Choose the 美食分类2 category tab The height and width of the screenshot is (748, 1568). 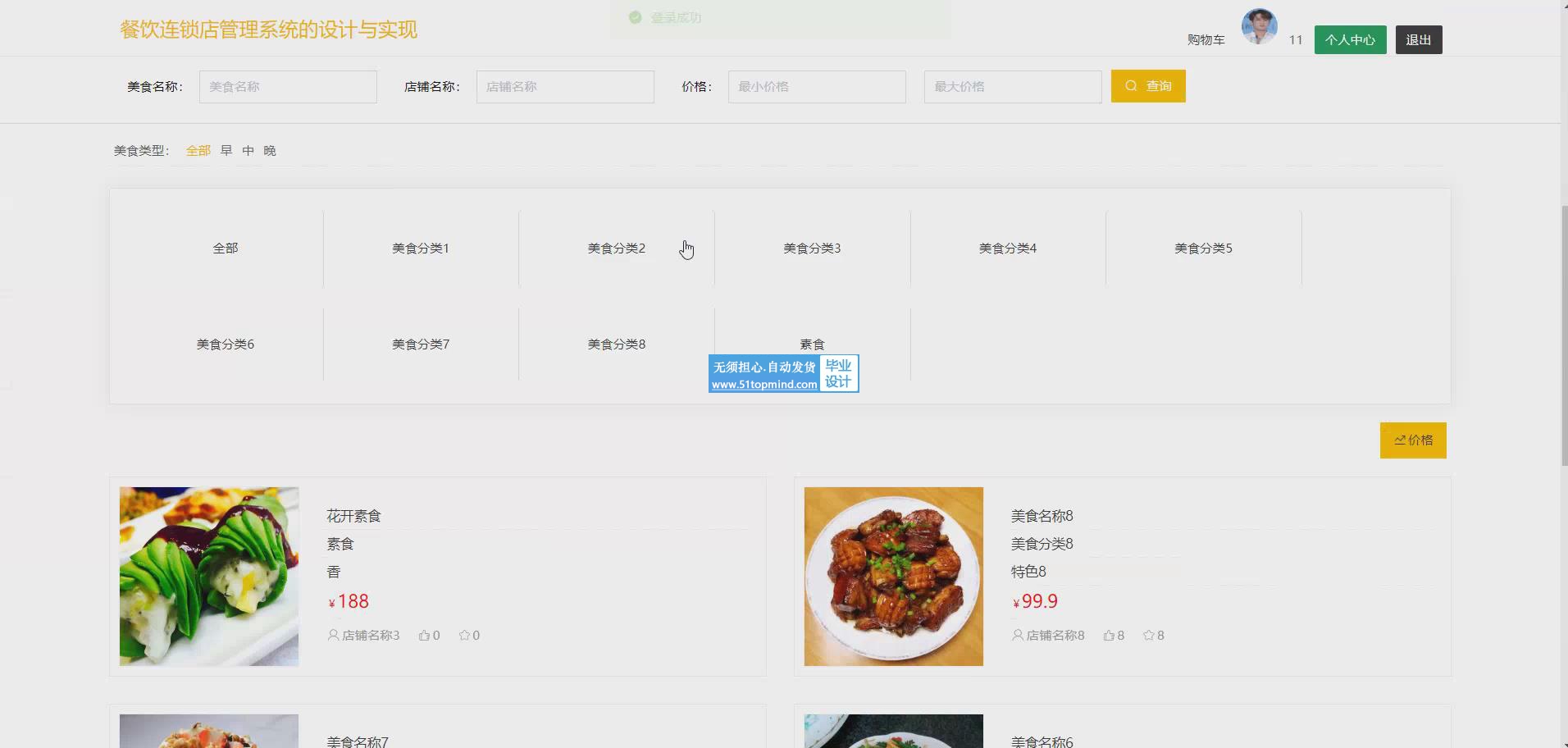[616, 249]
